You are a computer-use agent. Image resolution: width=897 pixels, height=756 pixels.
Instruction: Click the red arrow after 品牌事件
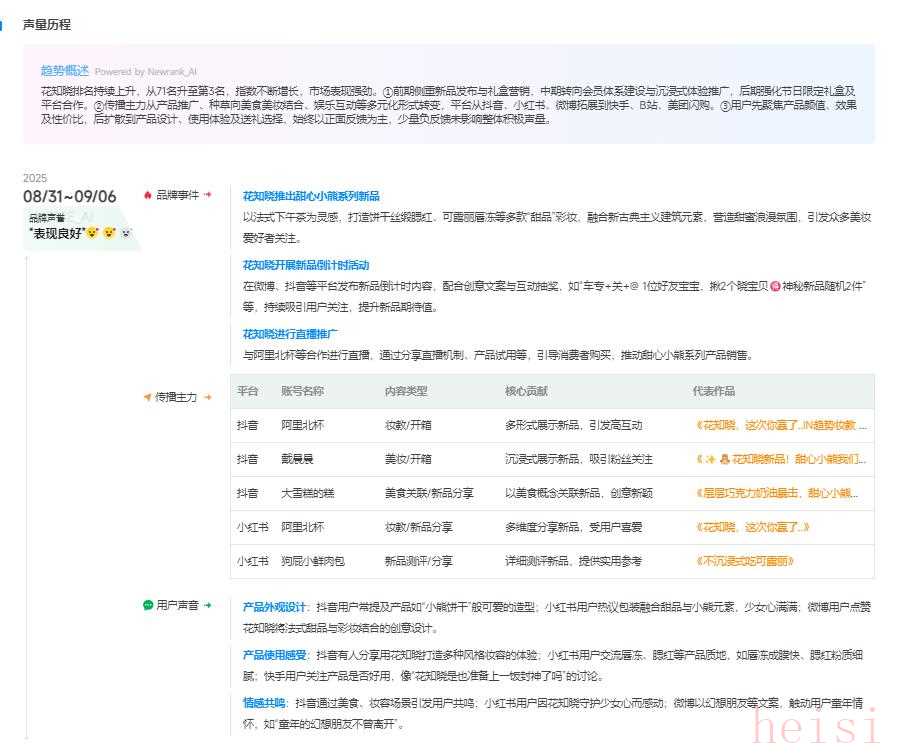point(208,195)
